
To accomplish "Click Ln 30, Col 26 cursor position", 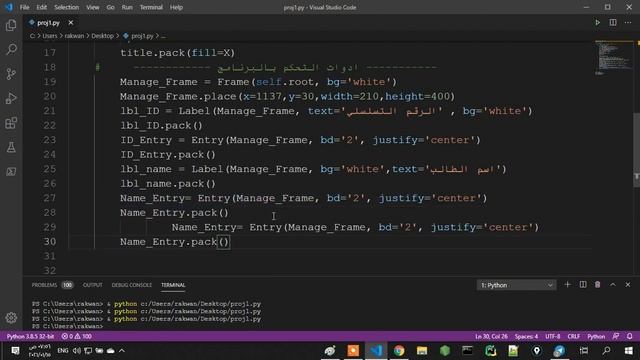I will [x=491, y=336].
